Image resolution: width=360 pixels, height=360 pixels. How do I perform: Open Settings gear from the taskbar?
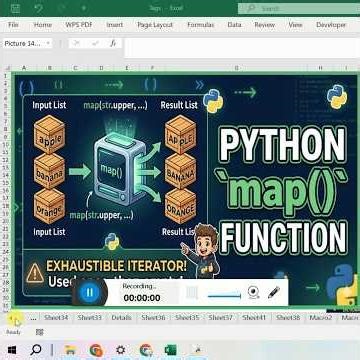coord(120,350)
